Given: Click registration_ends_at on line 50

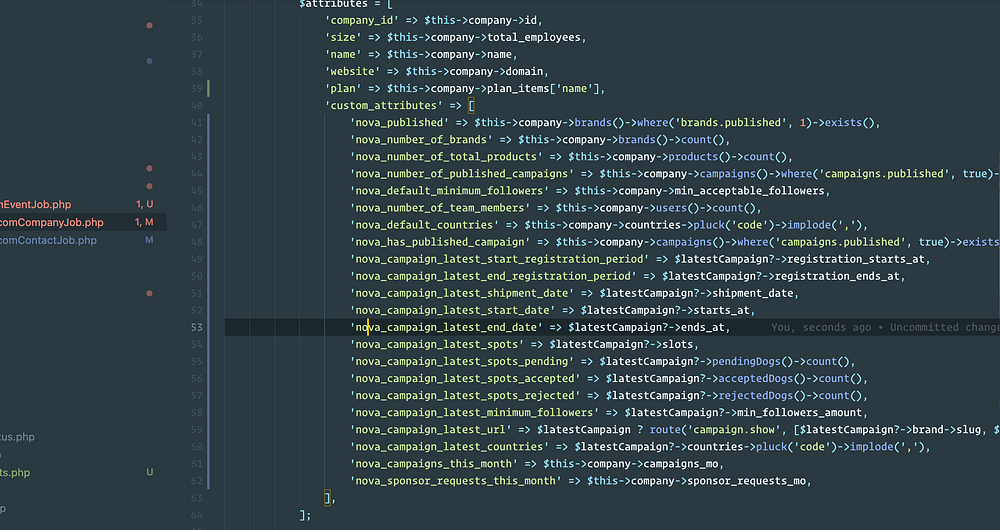Looking at the screenshot, I should point(837,276).
